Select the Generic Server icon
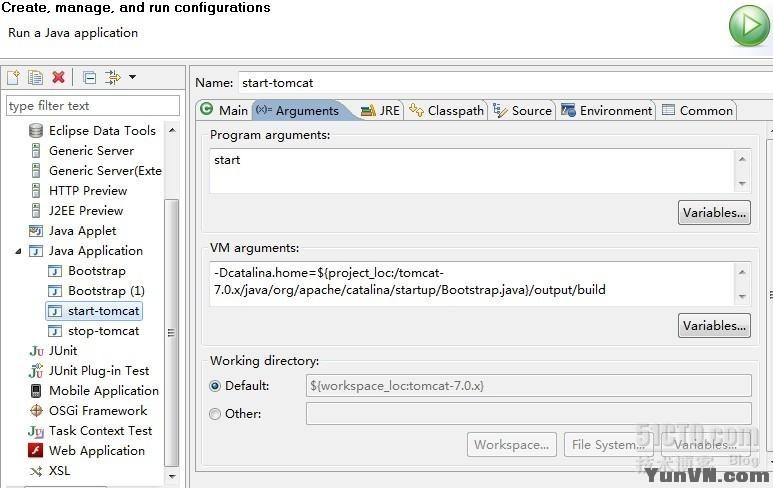 coord(36,151)
